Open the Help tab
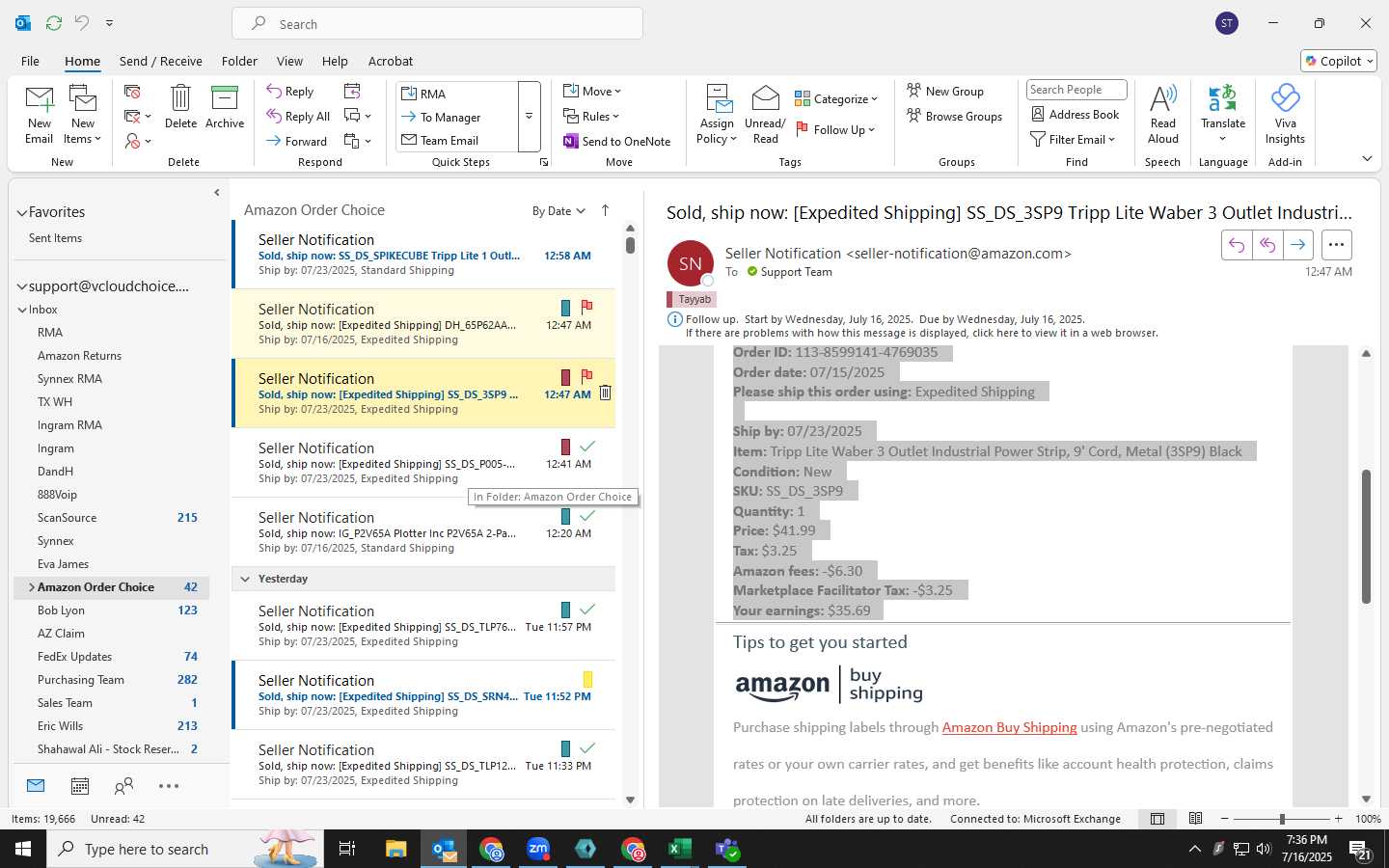Viewport: 1389px width, 868px height. pos(335,61)
